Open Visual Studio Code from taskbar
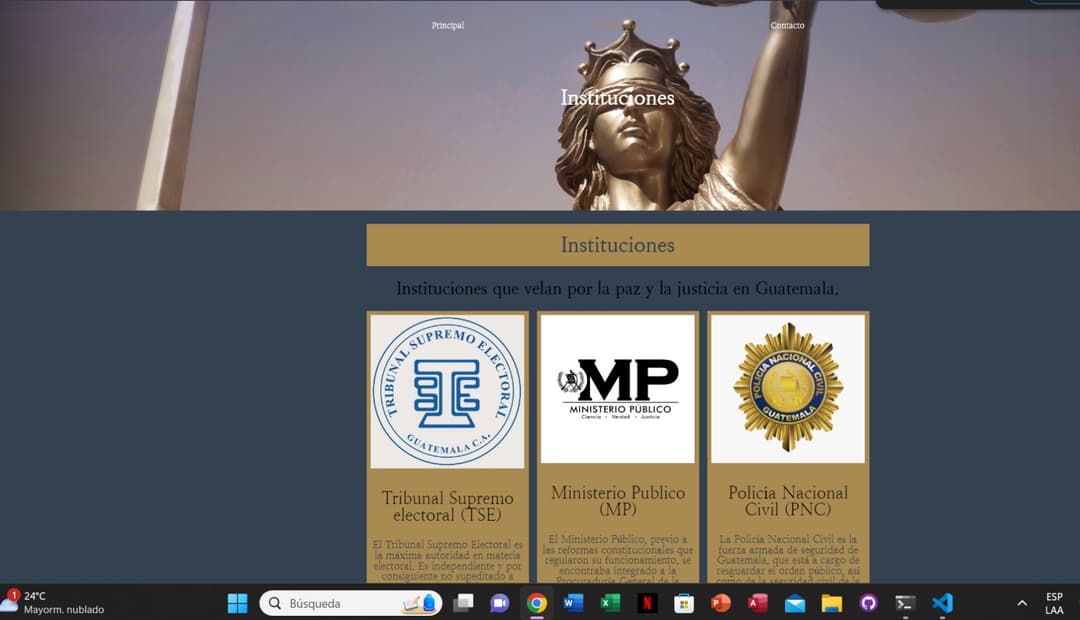Screen dimensions: 1080x620 click(x=941, y=603)
